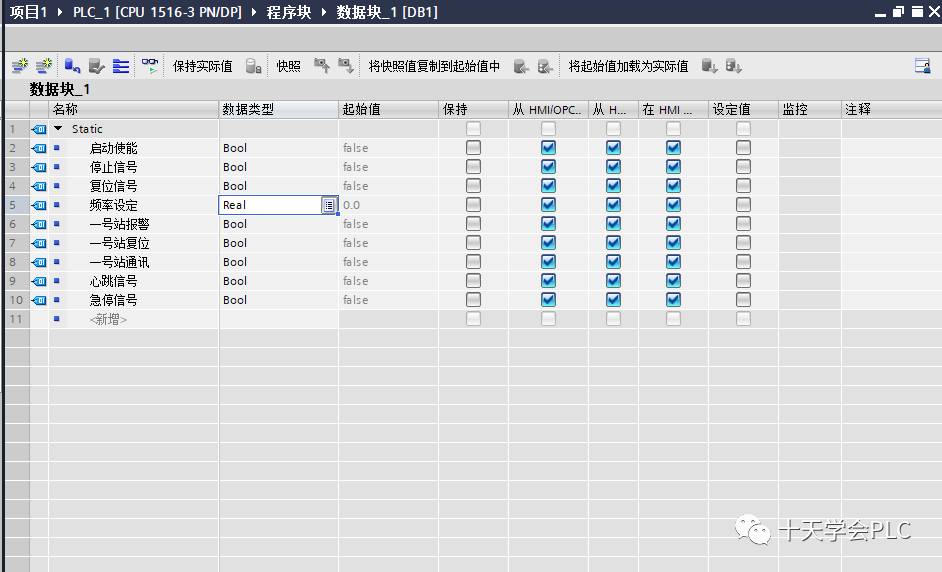Click the second load icon after 将起始值加载为实际值
Image resolution: width=942 pixels, height=572 pixels.
point(734,66)
